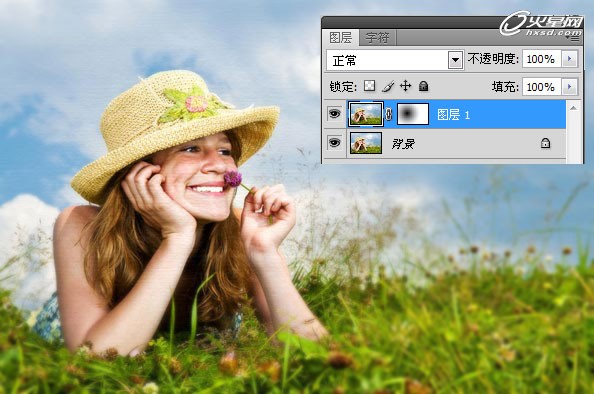Switch to the 图层 tab
Image resolution: width=594 pixels, height=394 pixels.
pos(341,38)
